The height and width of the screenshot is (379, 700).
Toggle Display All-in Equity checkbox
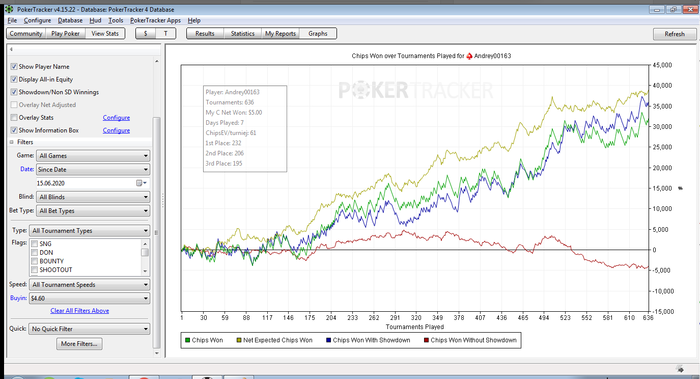[14, 79]
